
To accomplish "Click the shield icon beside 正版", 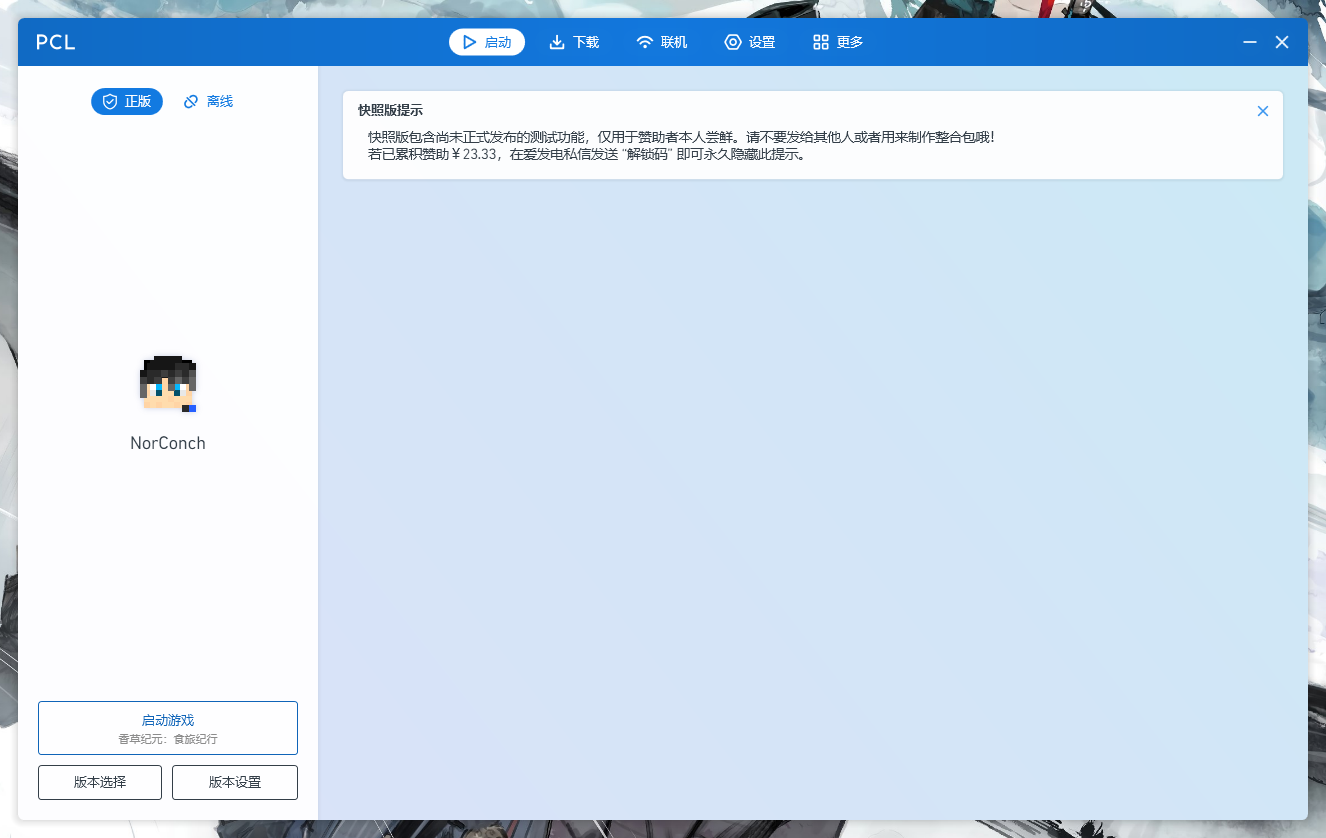I will tap(110, 102).
